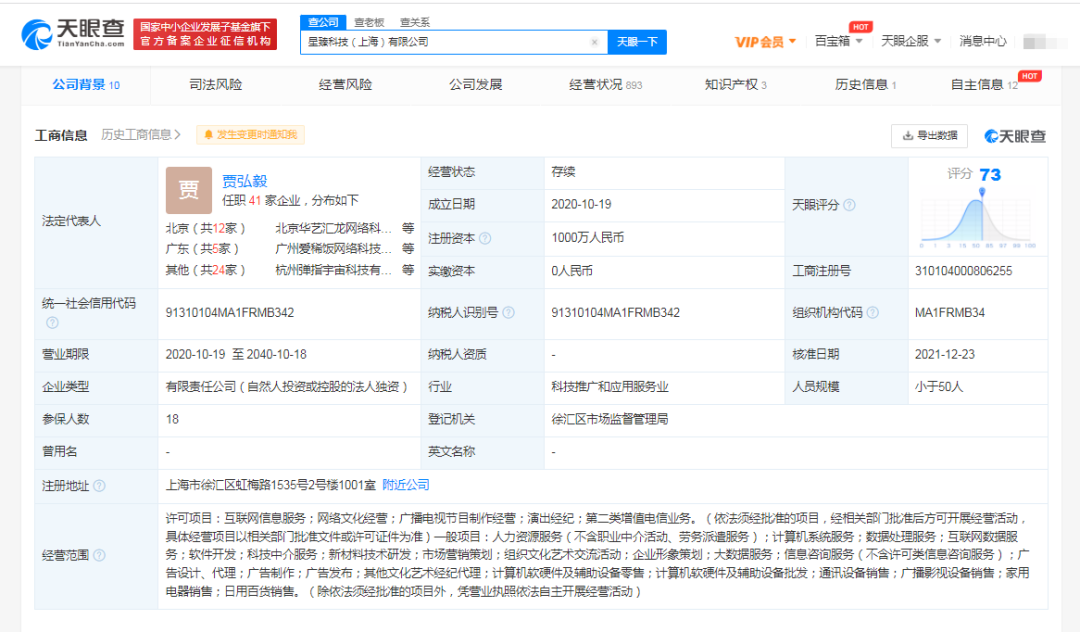Click the 1000万人民币 registered capital value

click(588, 238)
